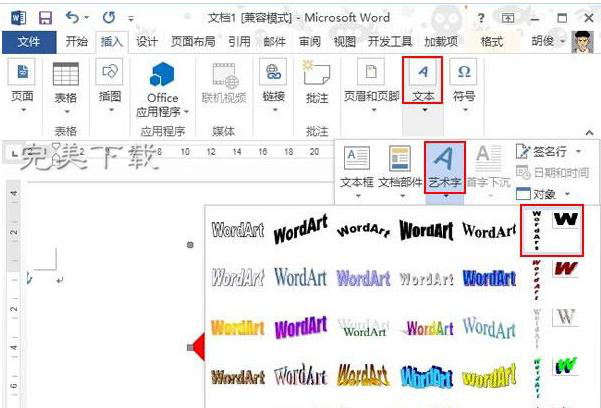Switch to the 视图 View tab
601x408 pixels.
[x=345, y=41]
